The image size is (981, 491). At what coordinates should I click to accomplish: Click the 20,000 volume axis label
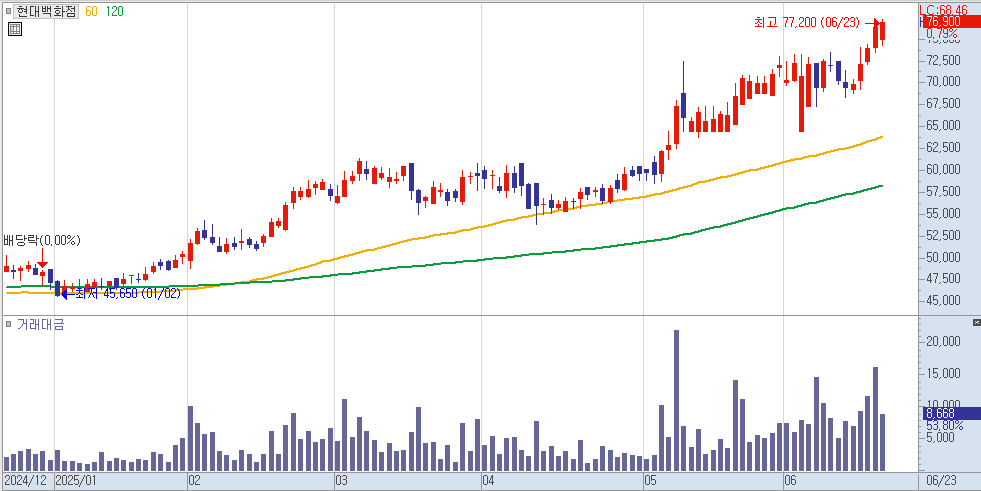(x=943, y=342)
